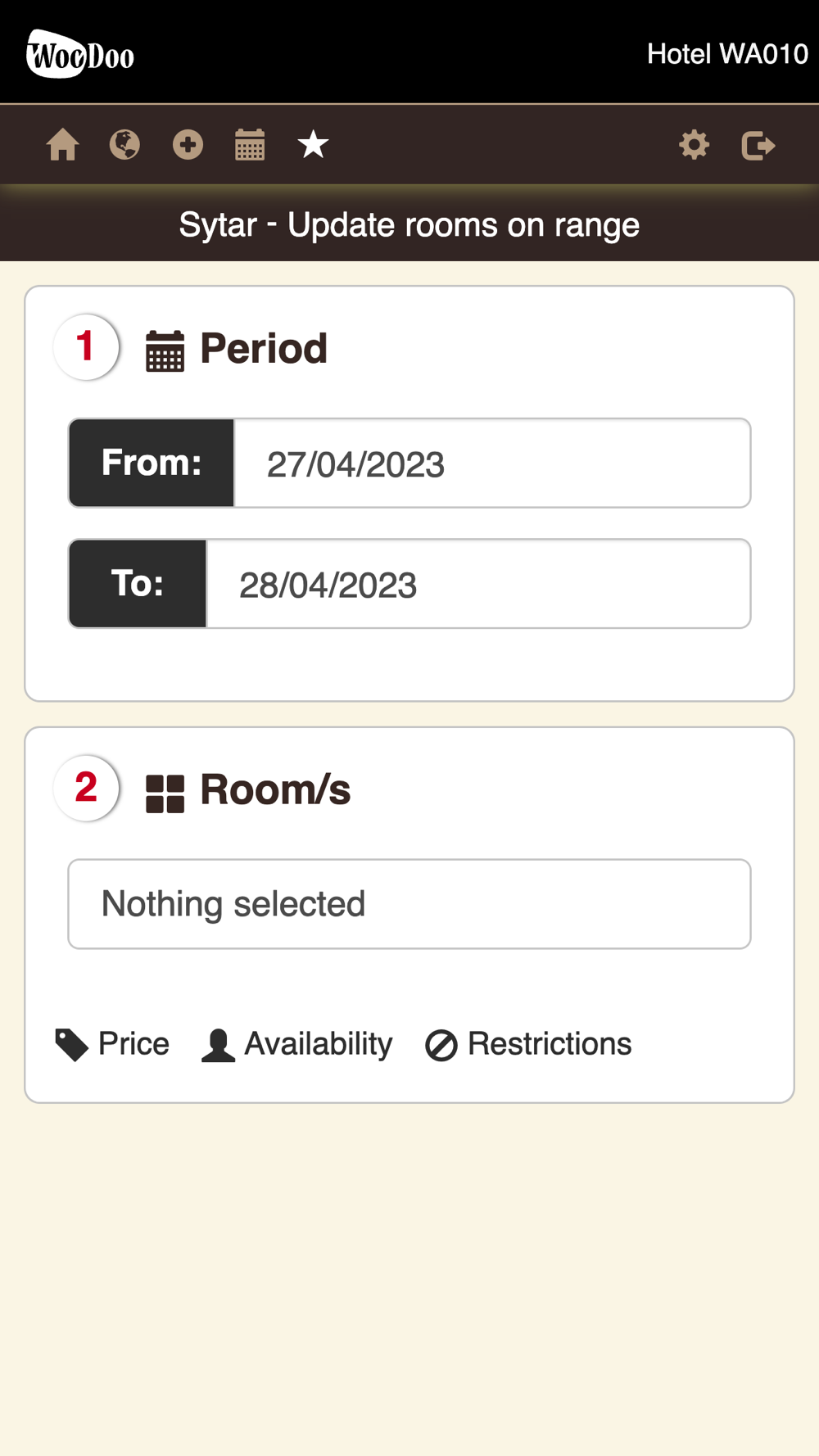Open the calendar icon in navigation bar

click(x=250, y=145)
